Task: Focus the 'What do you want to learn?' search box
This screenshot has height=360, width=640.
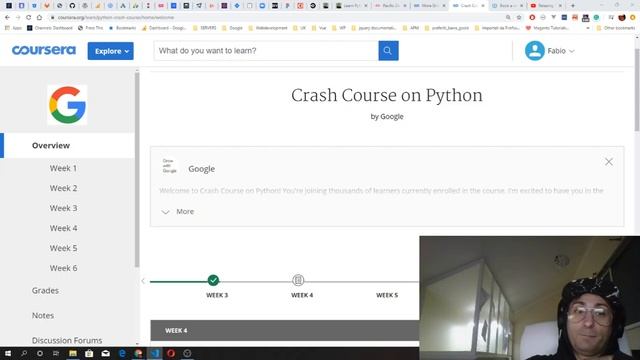Action: point(266,51)
